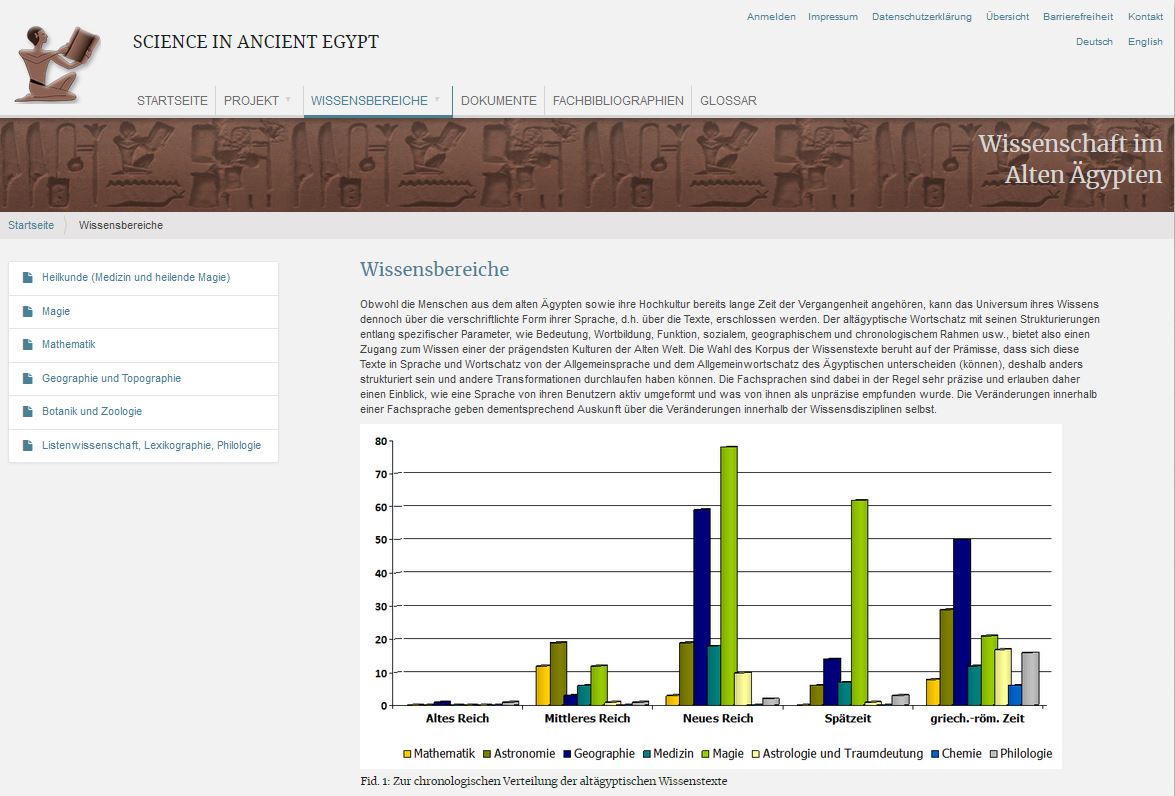
Task: Switch to the STARTSEITE tab
Action: tap(172, 100)
